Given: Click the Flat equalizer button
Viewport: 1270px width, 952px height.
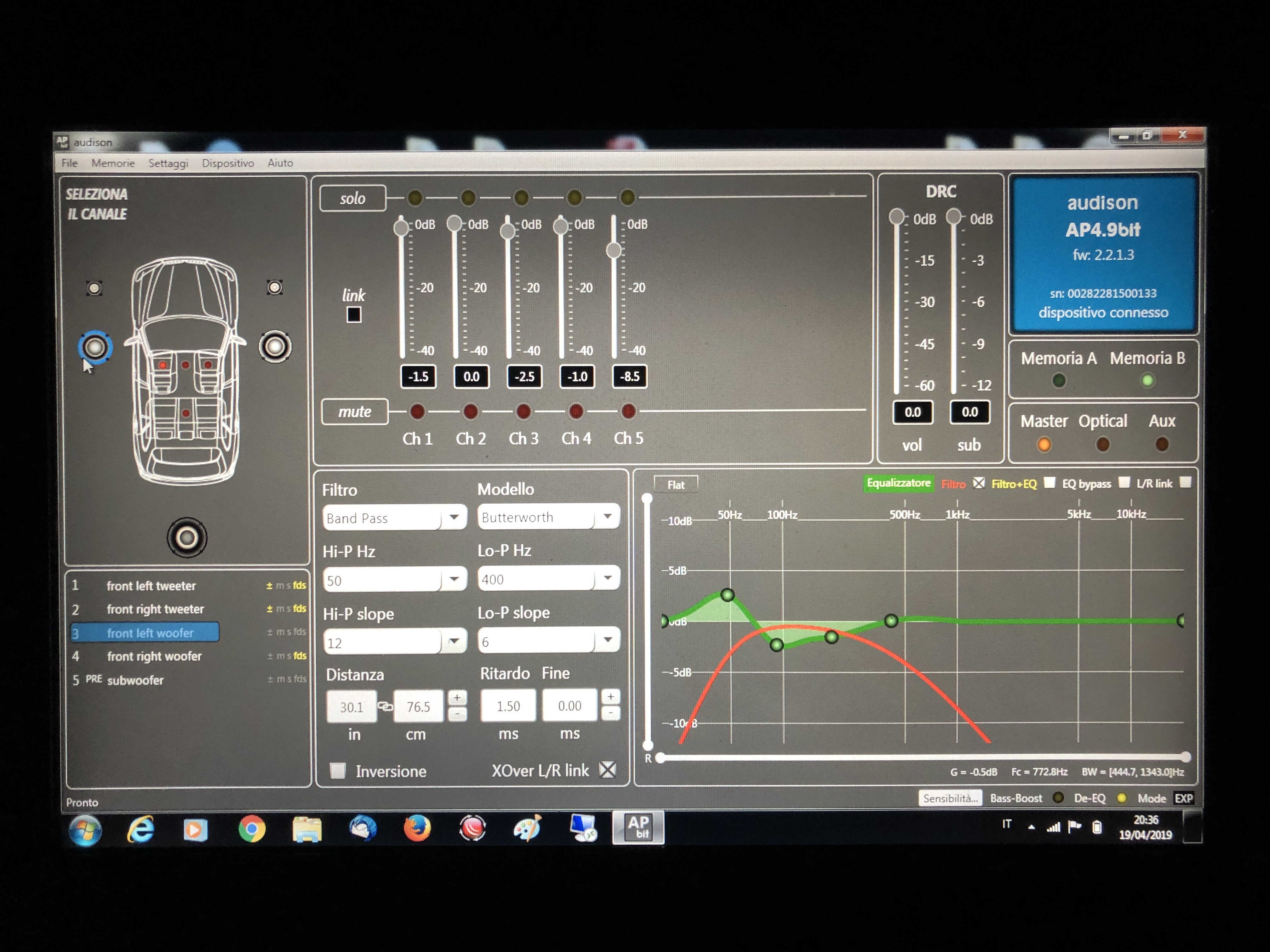Looking at the screenshot, I should pyautogui.click(x=676, y=485).
